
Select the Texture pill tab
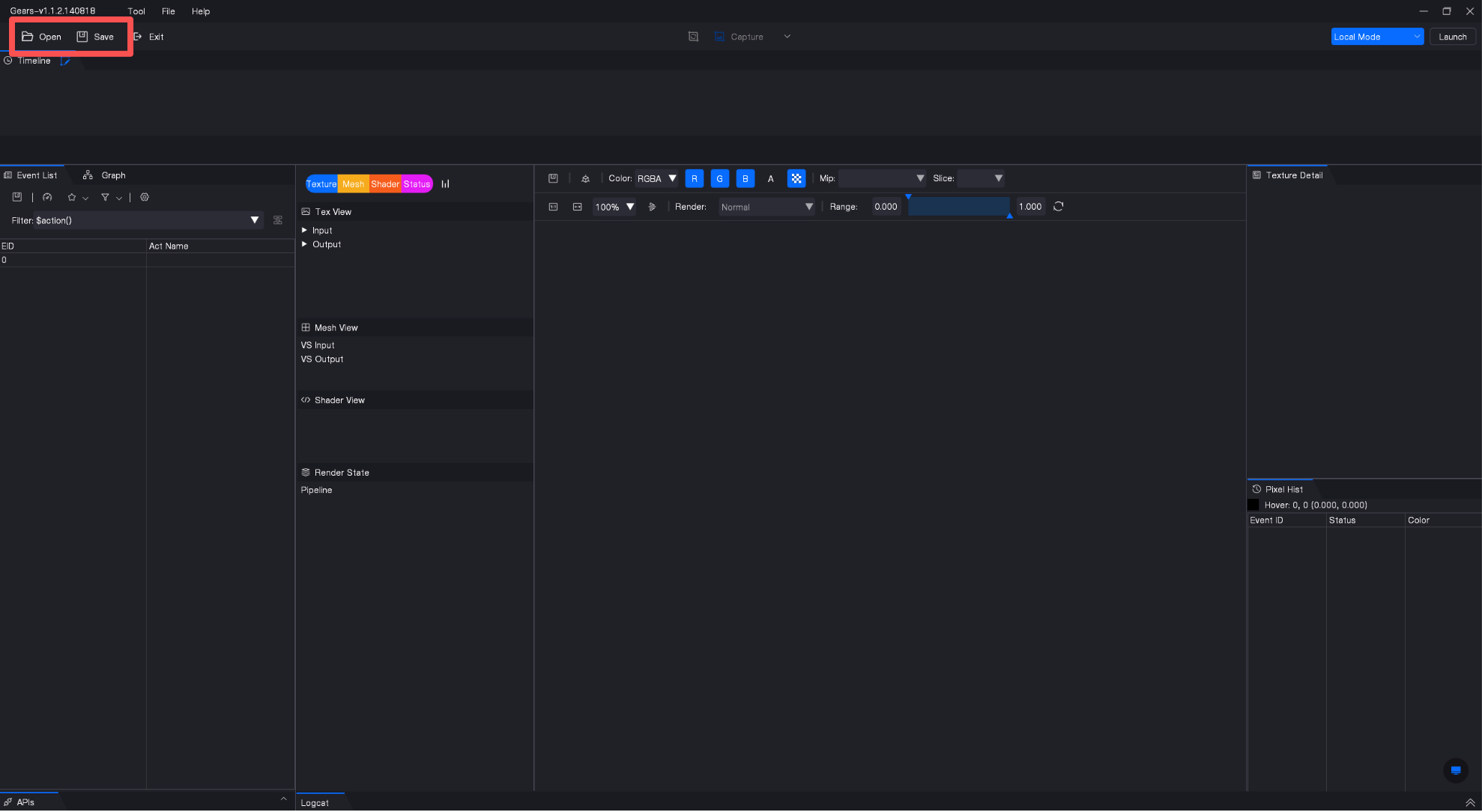tap(321, 184)
